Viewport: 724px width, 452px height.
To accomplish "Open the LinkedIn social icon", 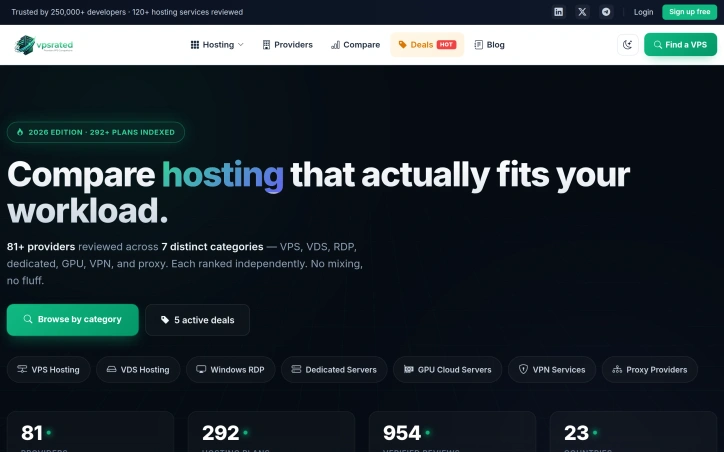I will (x=559, y=12).
